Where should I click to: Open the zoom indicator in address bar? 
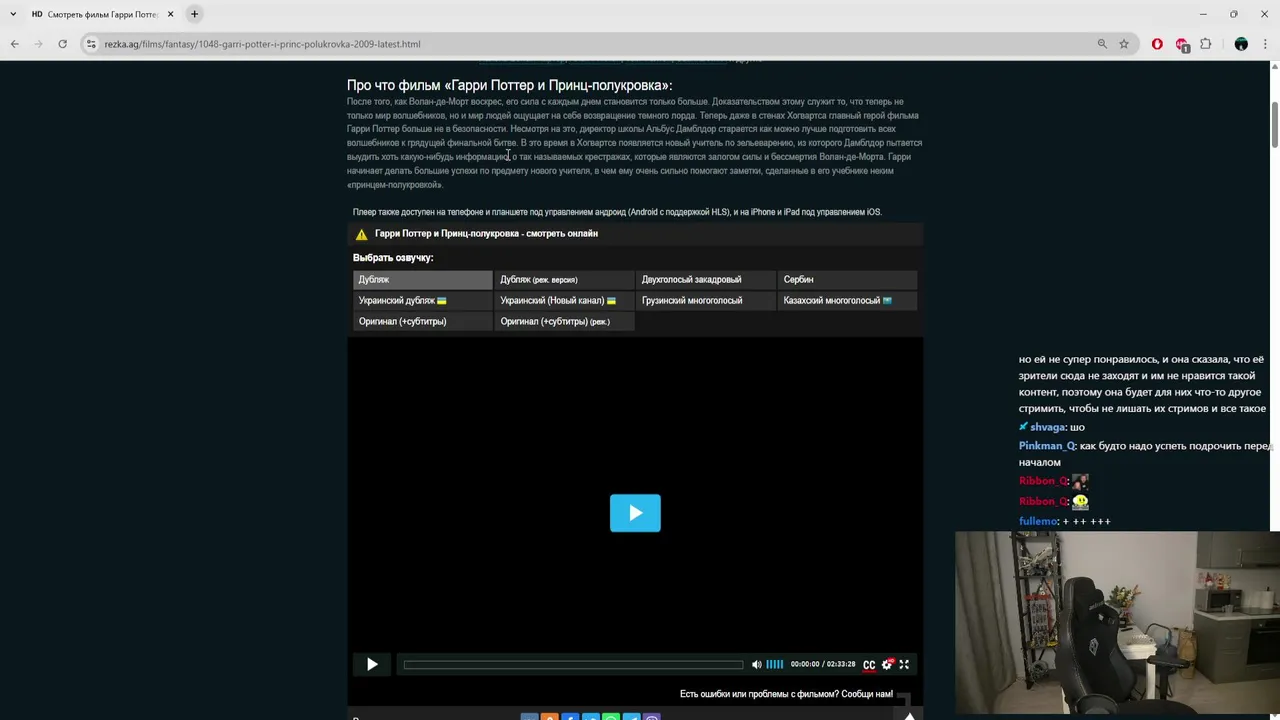[x=1102, y=44]
